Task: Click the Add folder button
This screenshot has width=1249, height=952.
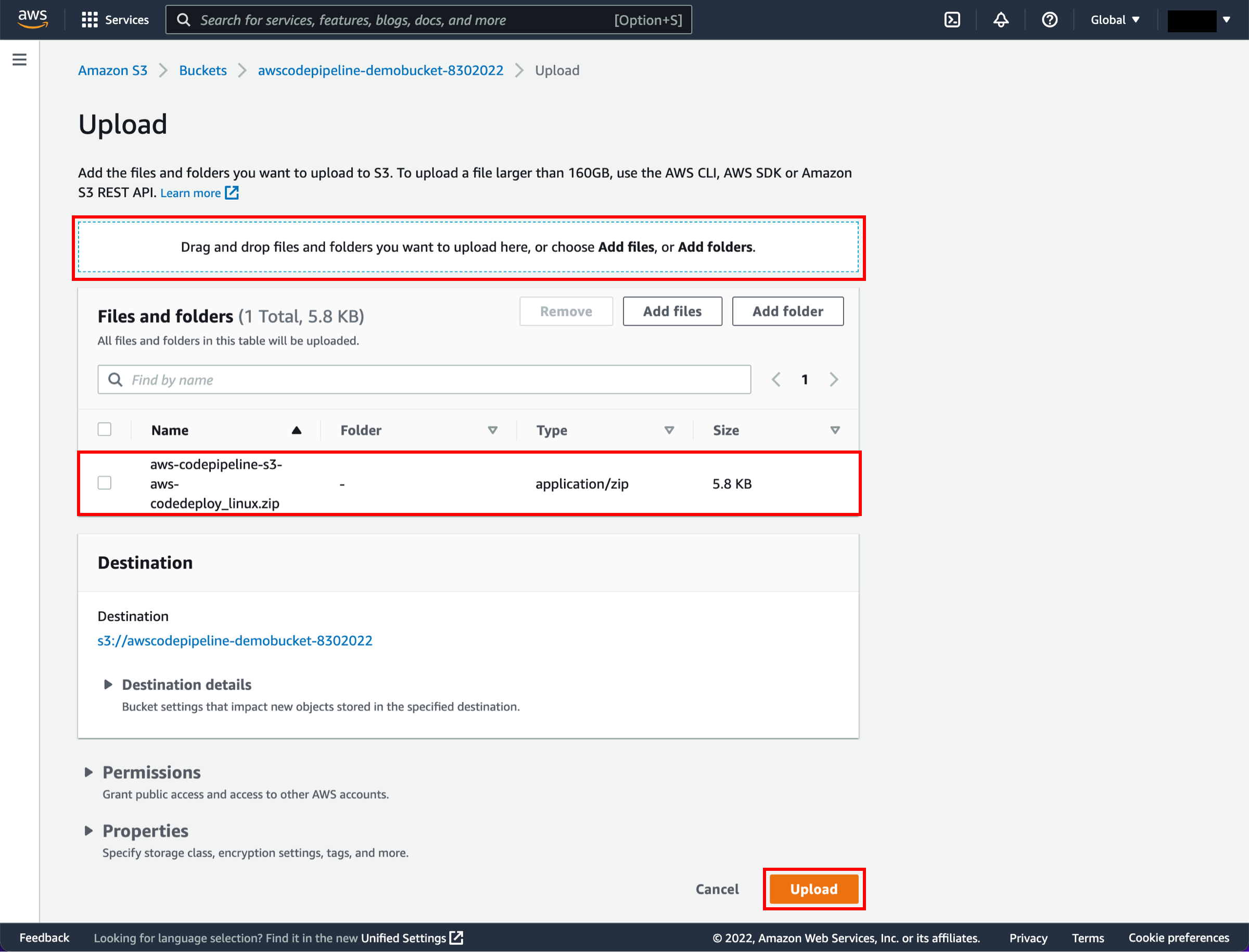Action: 787,311
